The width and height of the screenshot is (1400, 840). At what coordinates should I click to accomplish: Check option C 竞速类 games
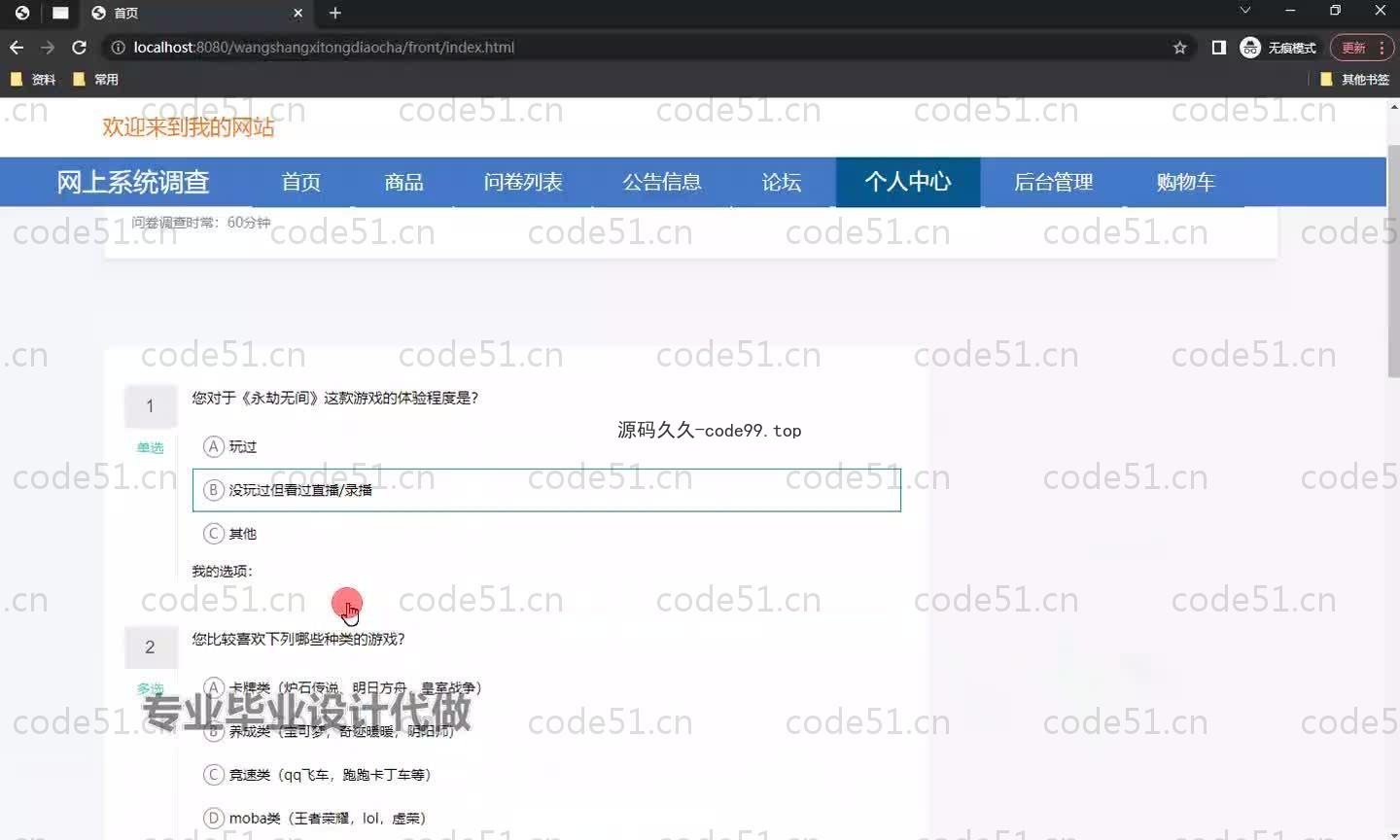(x=214, y=775)
